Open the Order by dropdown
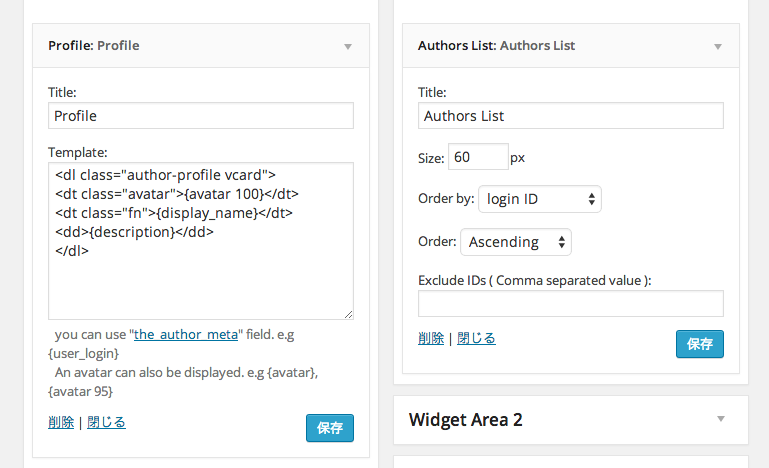The width and height of the screenshot is (769, 468). tap(540, 198)
